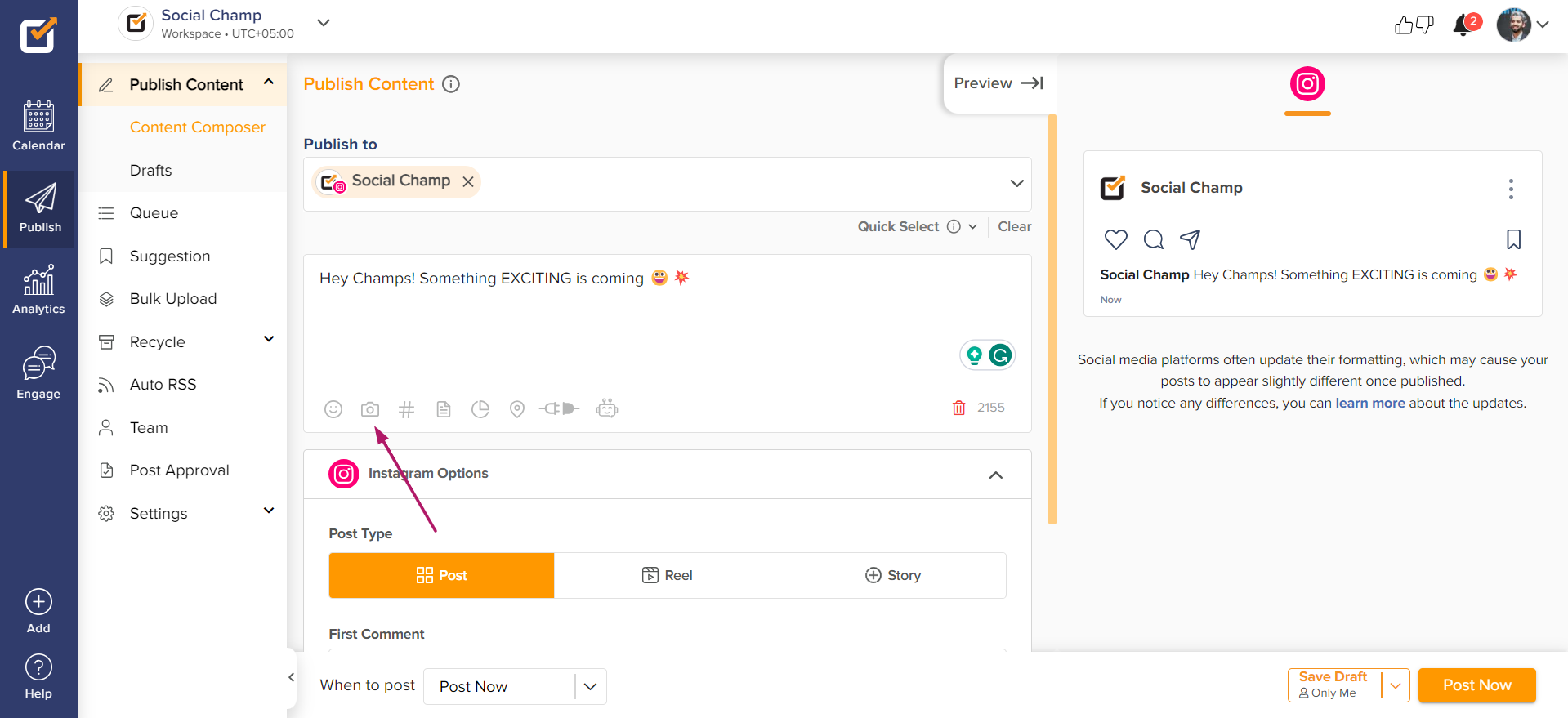Image resolution: width=1568 pixels, height=718 pixels.
Task: Open the Engage section in left rail
Action: (x=38, y=372)
